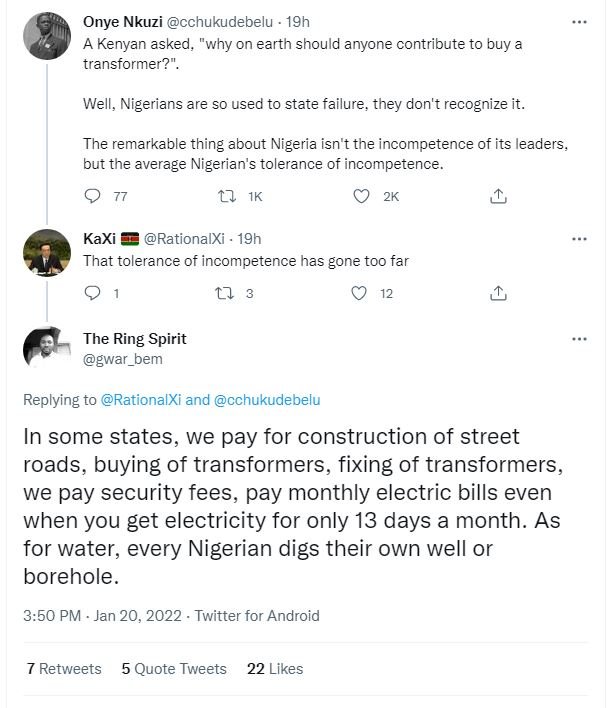Image resolution: width=613 pixels, height=708 pixels.
Task: Open more options on KaXi's tweet
Action: pyautogui.click(x=578, y=239)
